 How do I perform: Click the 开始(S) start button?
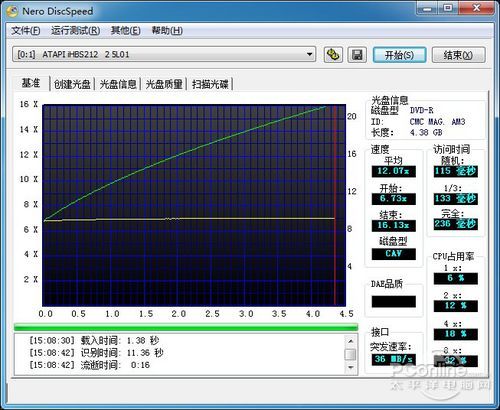point(399,55)
